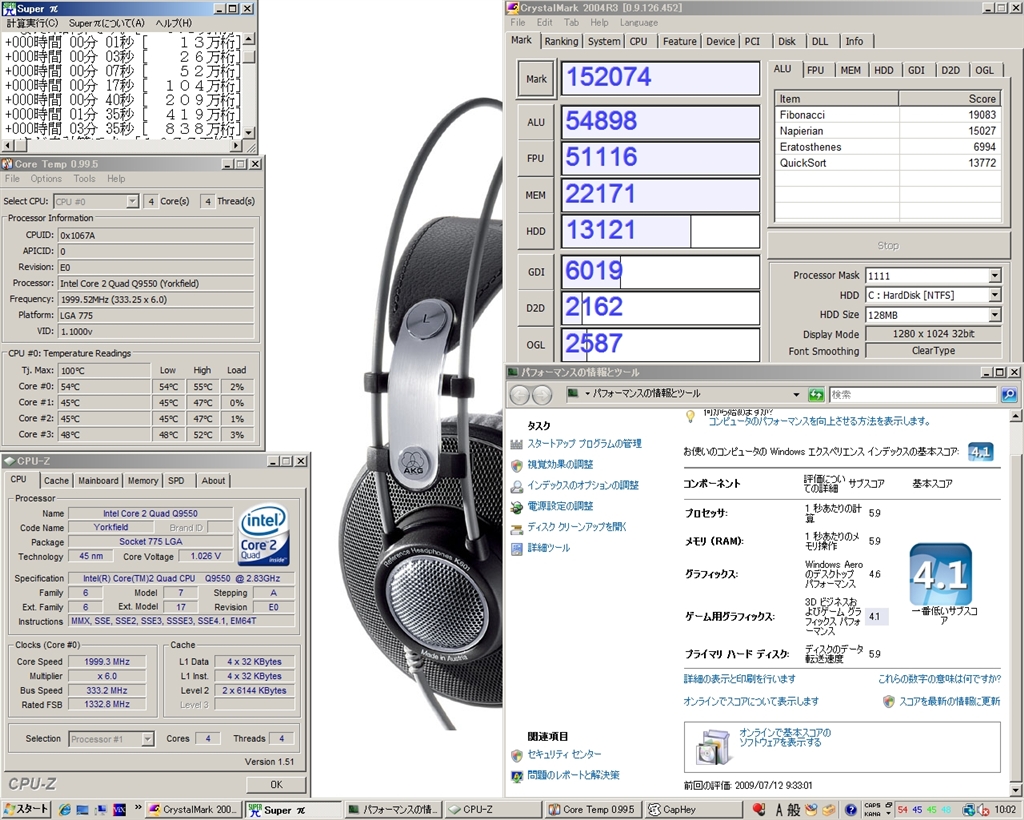1024x820 pixels.
Task: Open the Ranking tab in CrystalMark
Action: click(x=561, y=41)
